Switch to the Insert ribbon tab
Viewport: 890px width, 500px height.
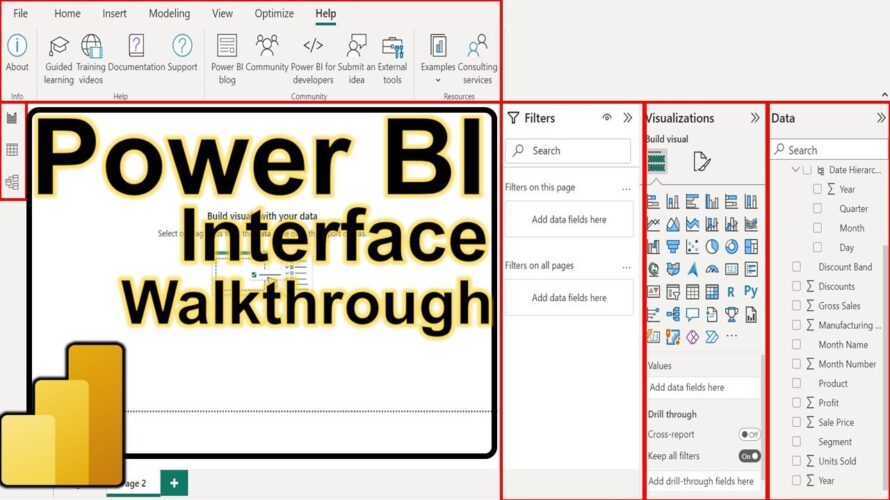pyautogui.click(x=114, y=13)
